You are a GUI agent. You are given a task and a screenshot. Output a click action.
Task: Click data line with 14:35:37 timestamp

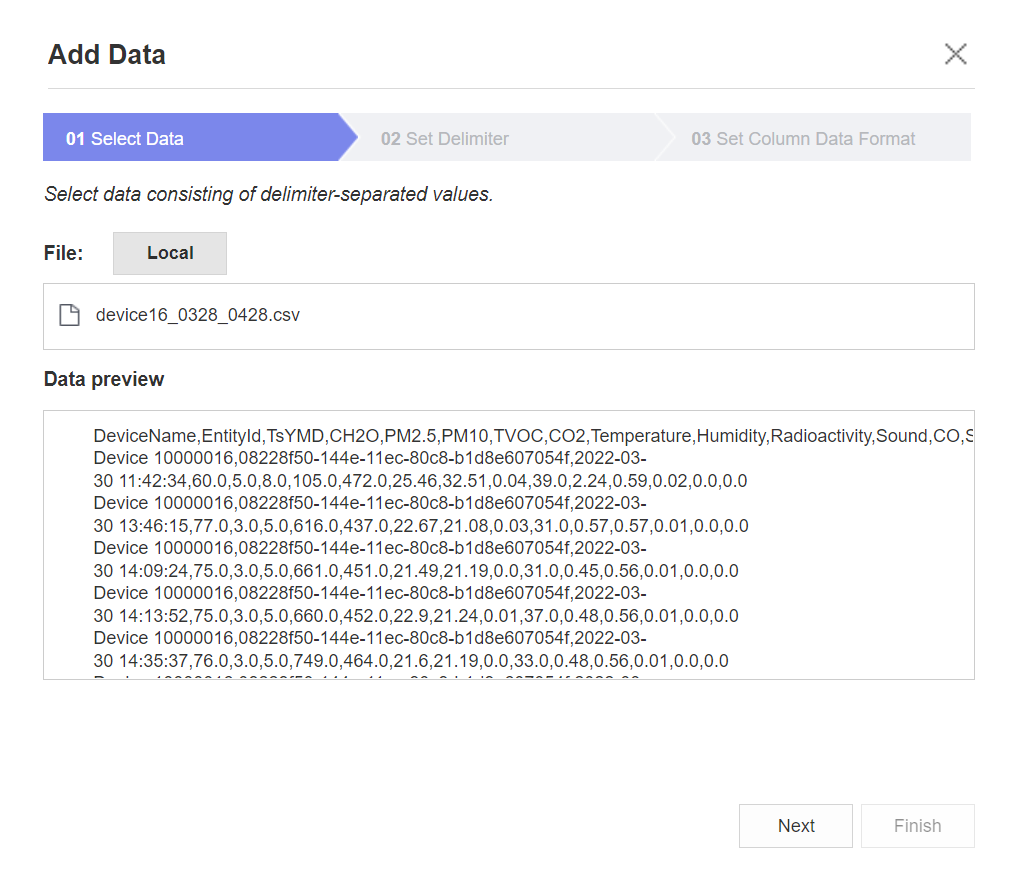coord(411,661)
